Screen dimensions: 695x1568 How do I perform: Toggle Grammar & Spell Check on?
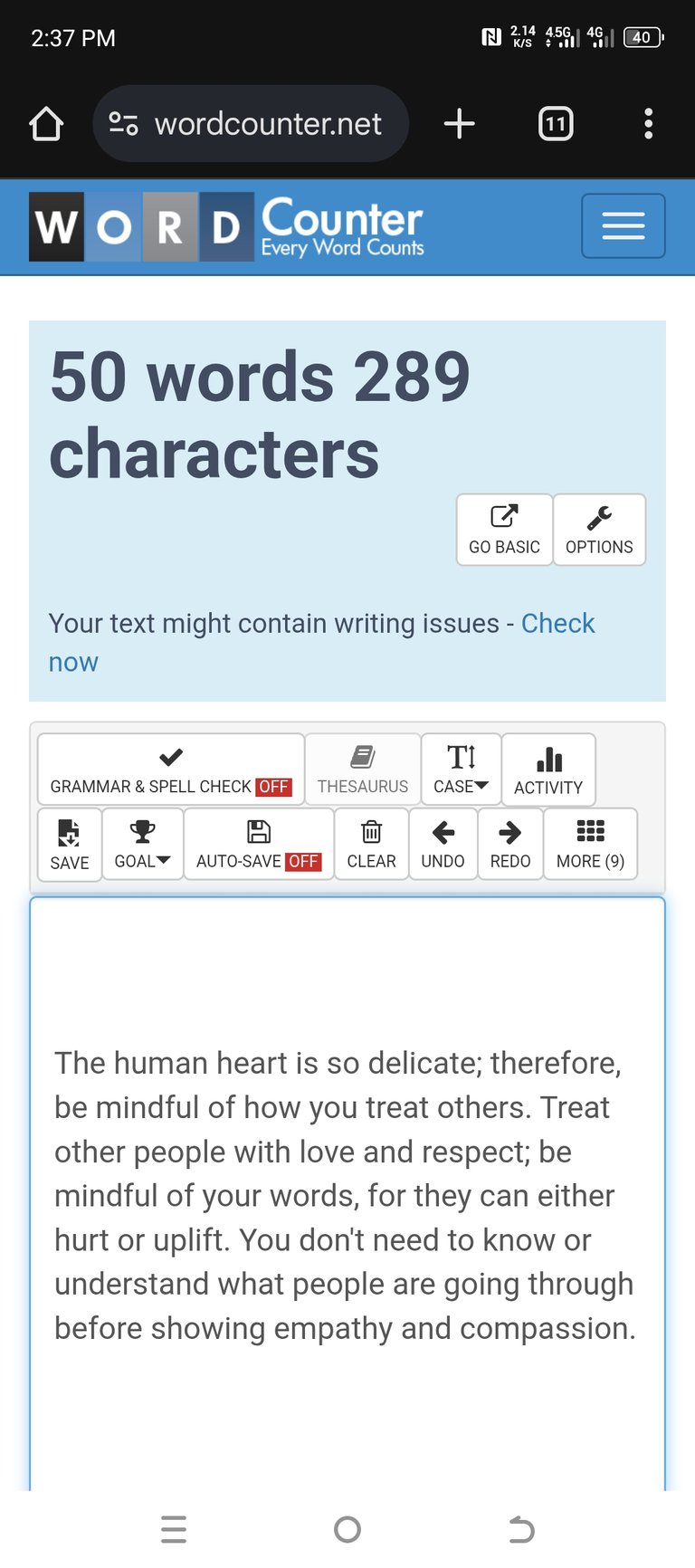point(171,769)
